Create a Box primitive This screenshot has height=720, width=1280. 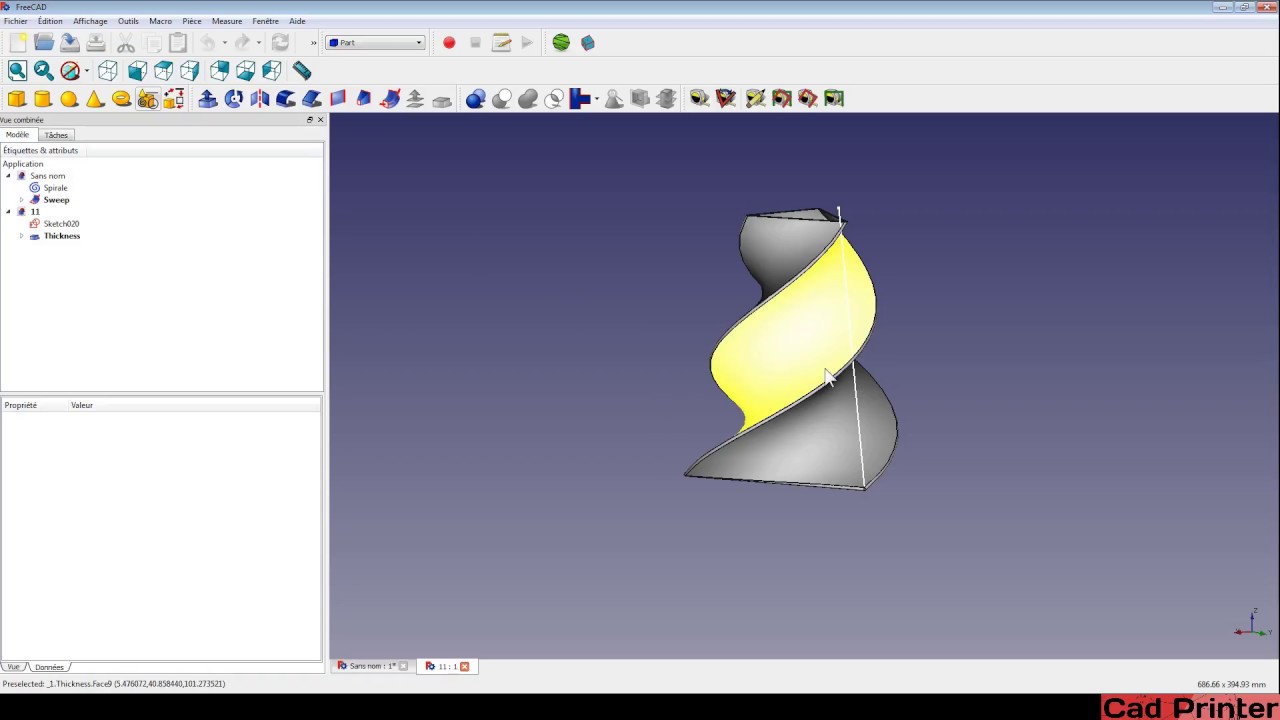click(17, 98)
